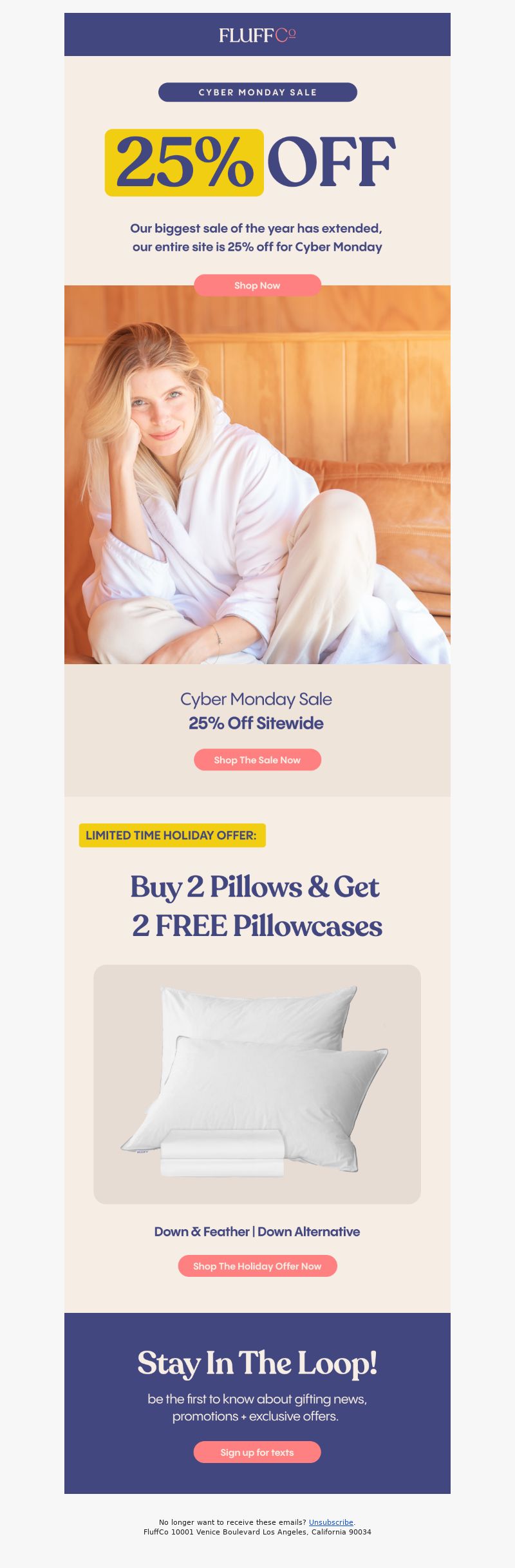Screen dimensions: 515x1568
Task: Click the folded pillowcases in image
Action: coord(222,1153)
